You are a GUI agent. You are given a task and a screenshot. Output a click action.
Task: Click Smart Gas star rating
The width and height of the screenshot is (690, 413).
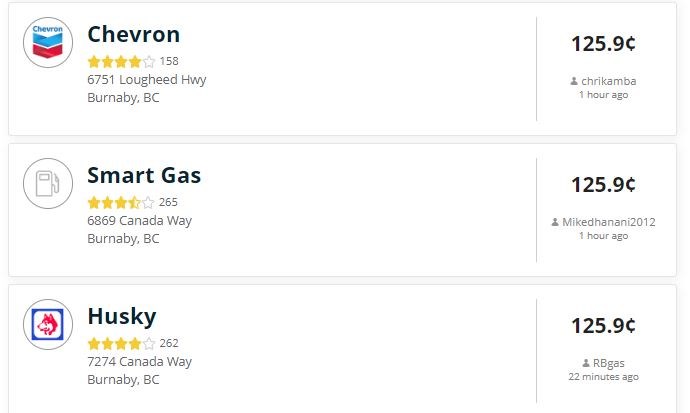pos(121,203)
